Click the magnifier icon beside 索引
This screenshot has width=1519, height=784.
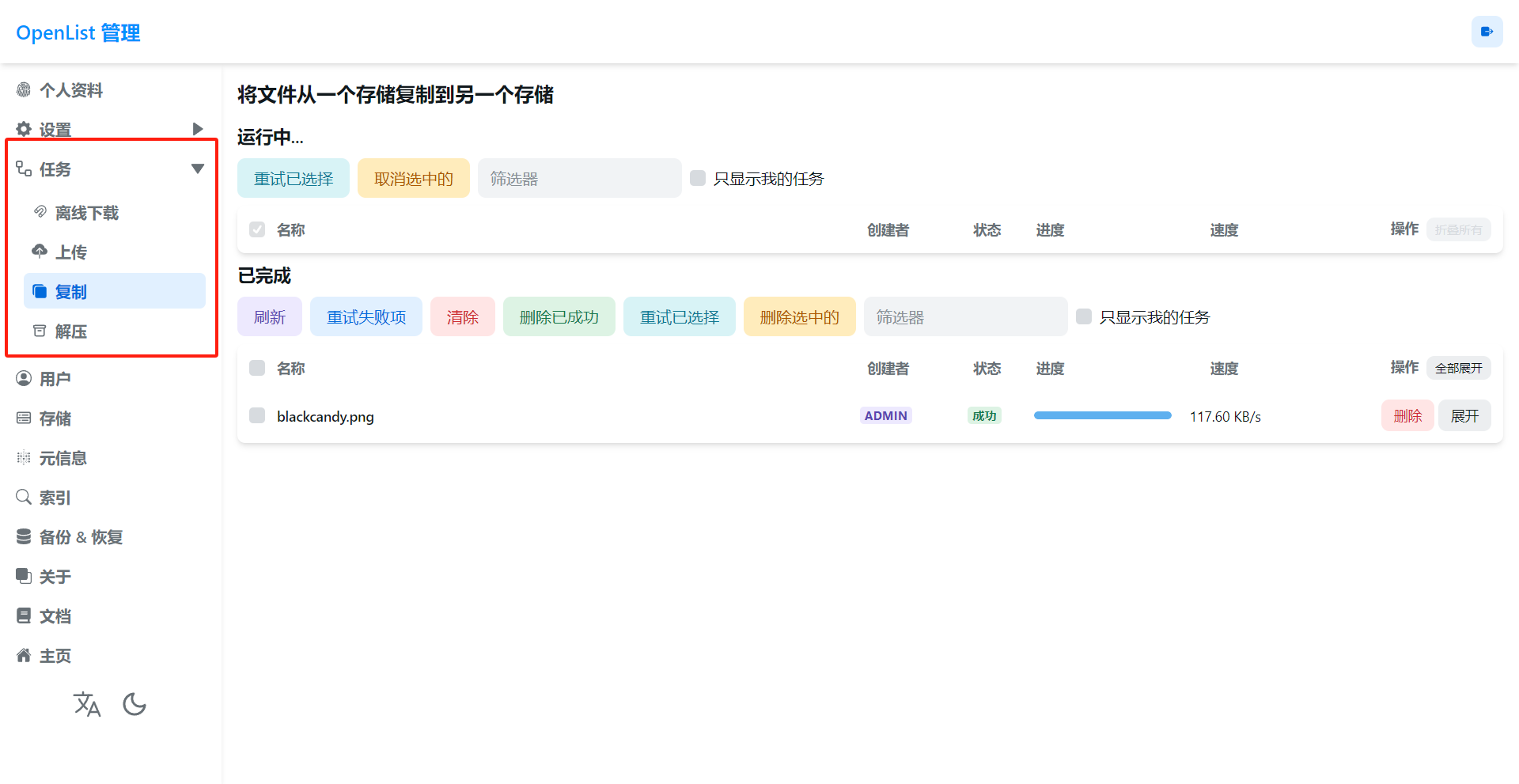(24, 497)
